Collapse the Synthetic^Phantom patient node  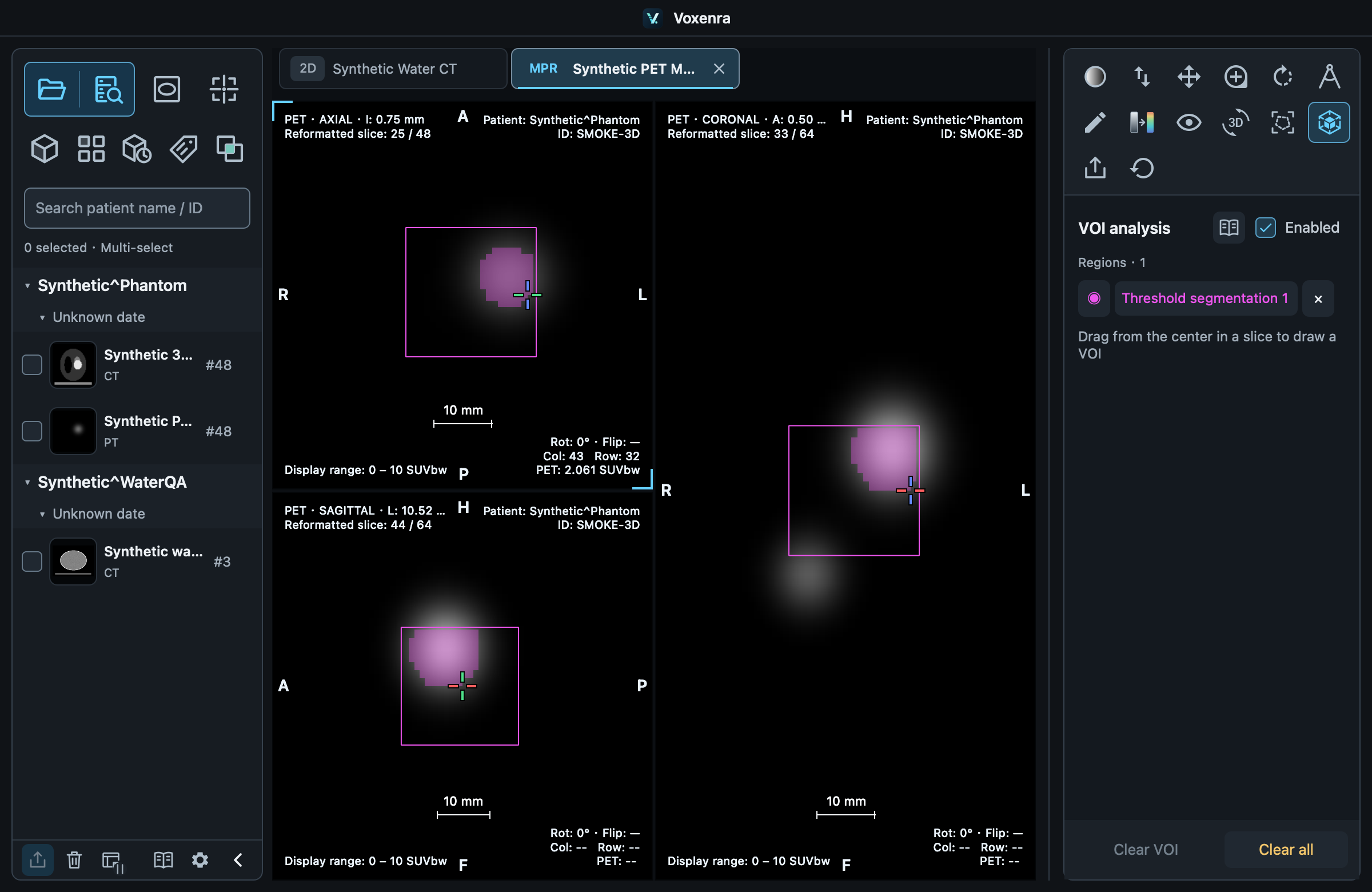27,285
